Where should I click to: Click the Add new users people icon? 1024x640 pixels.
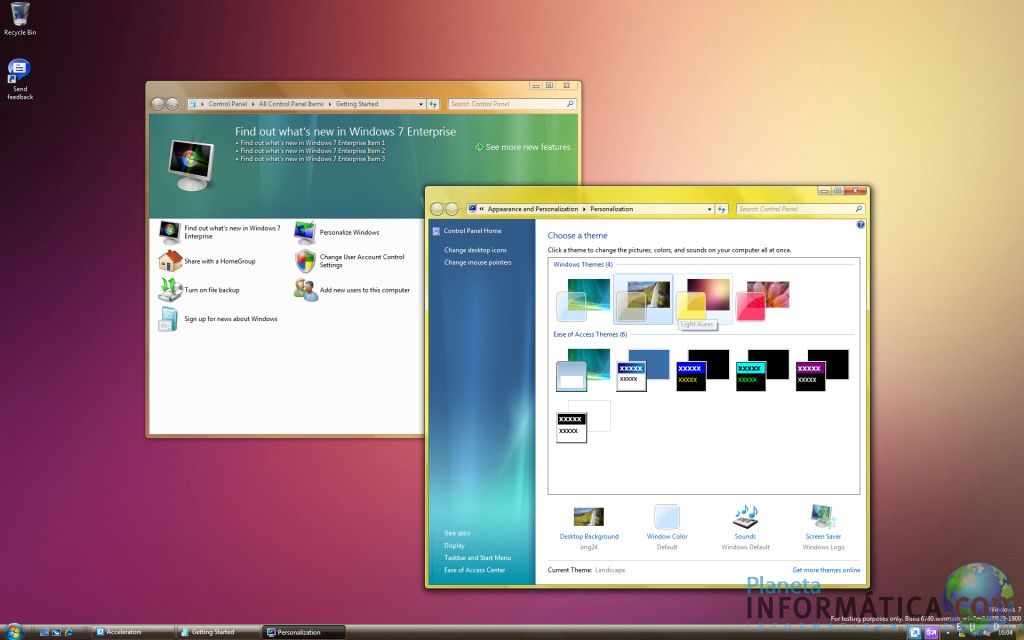305,289
